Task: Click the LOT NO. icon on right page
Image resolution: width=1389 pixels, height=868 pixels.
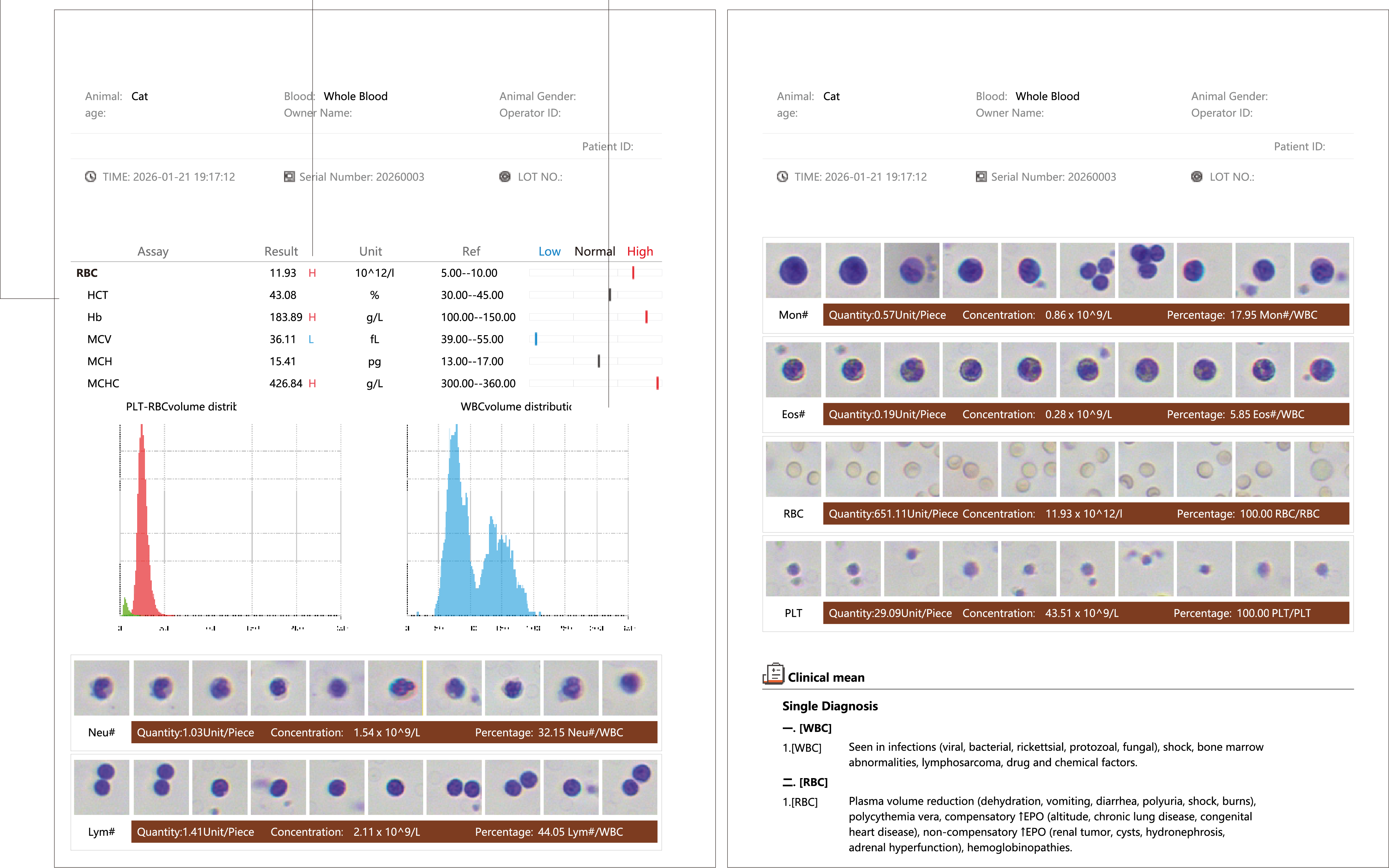Action: click(1197, 177)
